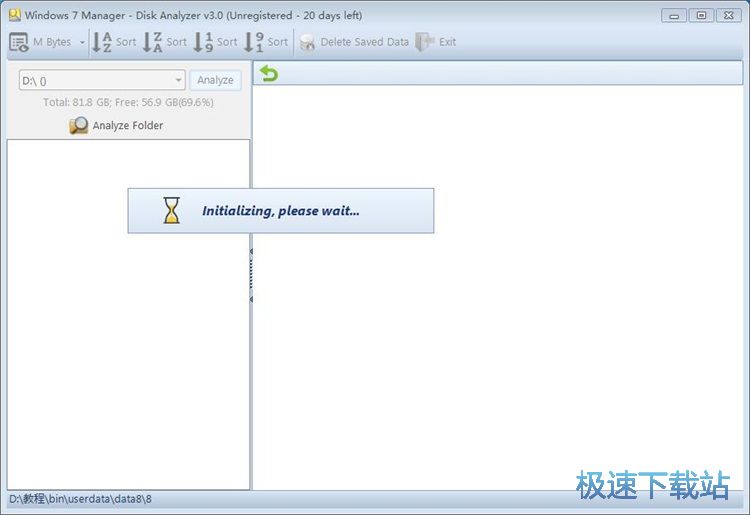Click the status bar path D:\教程\bin\userdata\data8\8
The height and width of the screenshot is (515, 750).
point(80,499)
